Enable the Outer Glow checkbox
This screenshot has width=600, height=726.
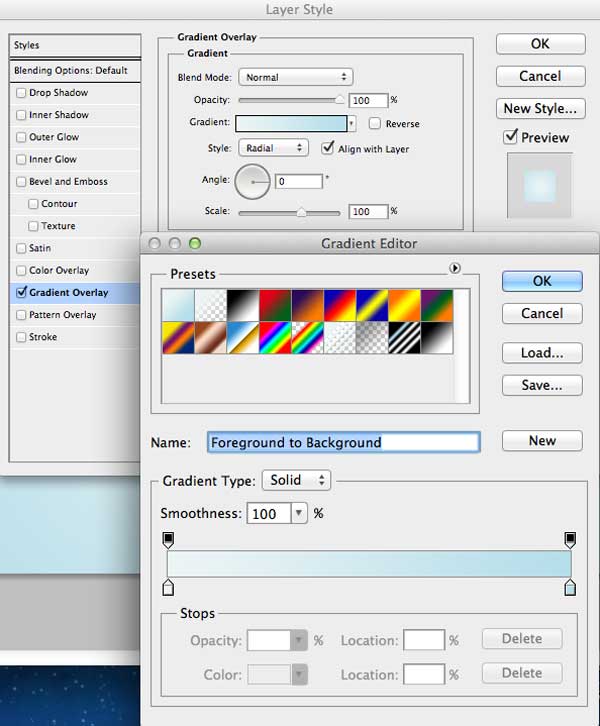[x=21, y=137]
